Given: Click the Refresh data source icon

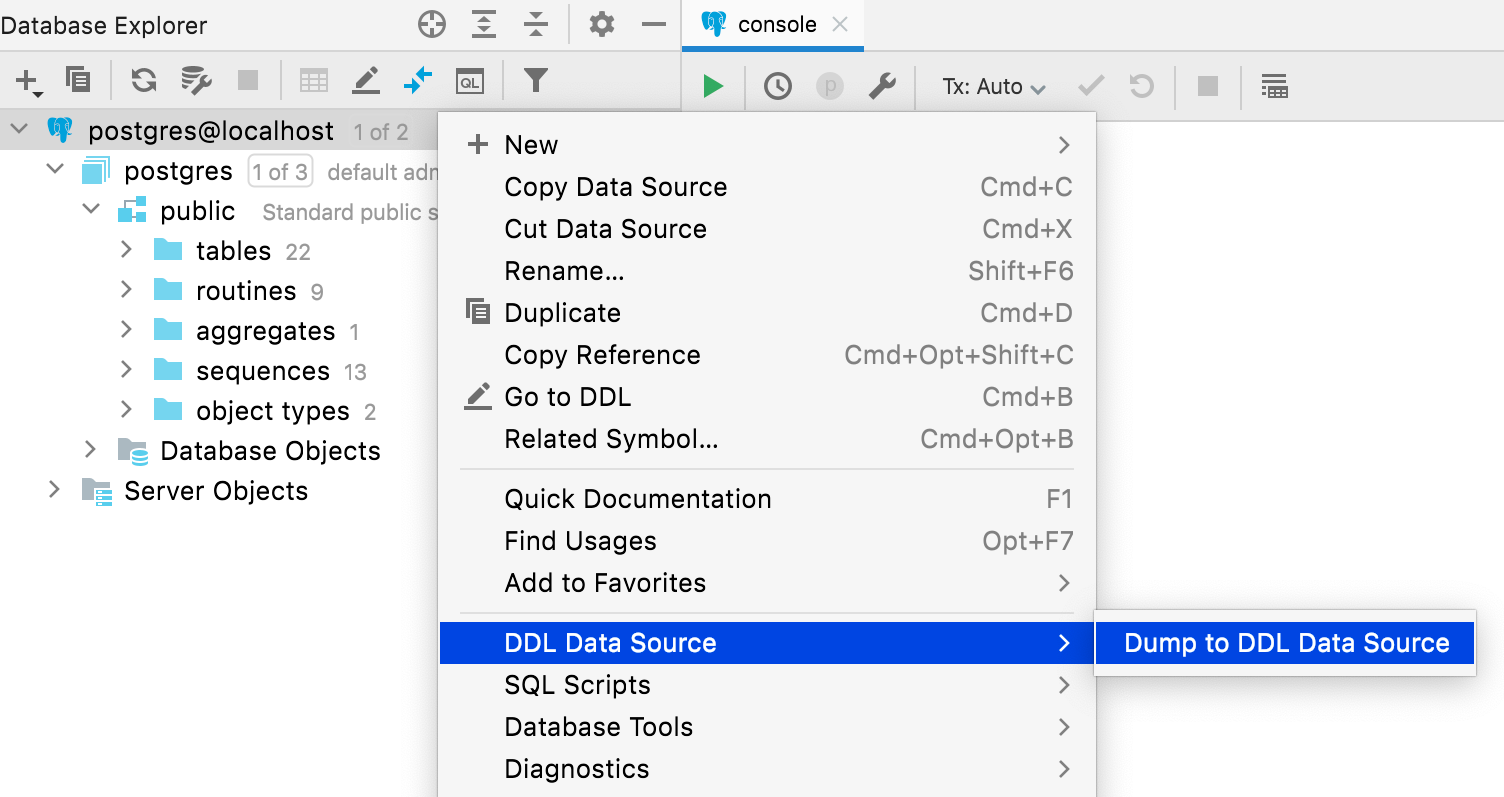Looking at the screenshot, I should [x=144, y=80].
